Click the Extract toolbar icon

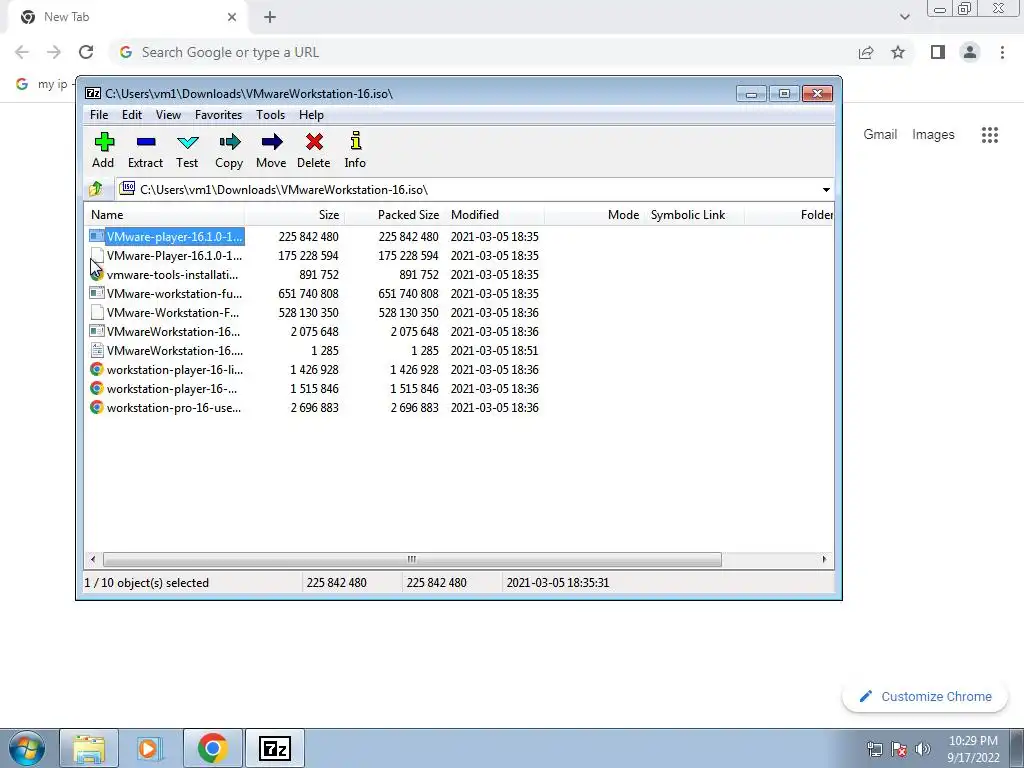[x=146, y=142]
